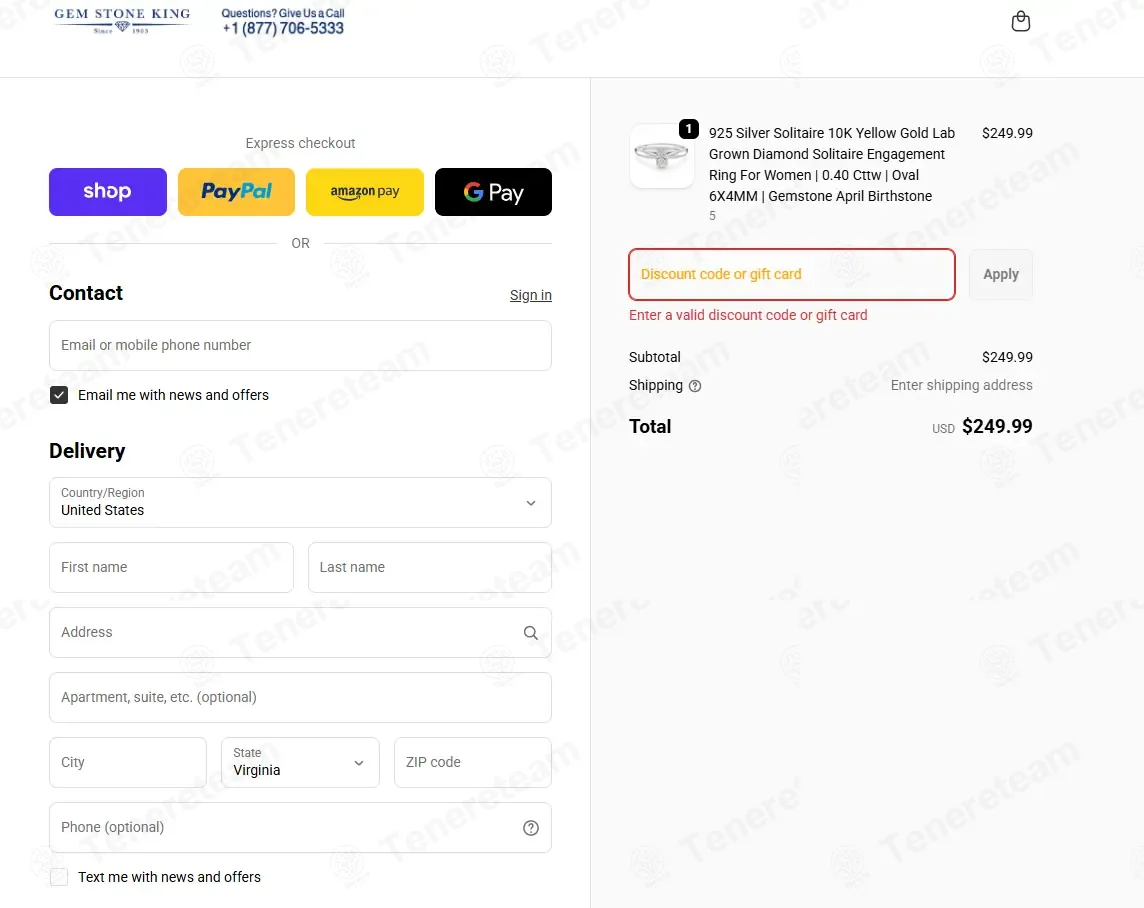Click the ZIP code input field

click(473, 762)
